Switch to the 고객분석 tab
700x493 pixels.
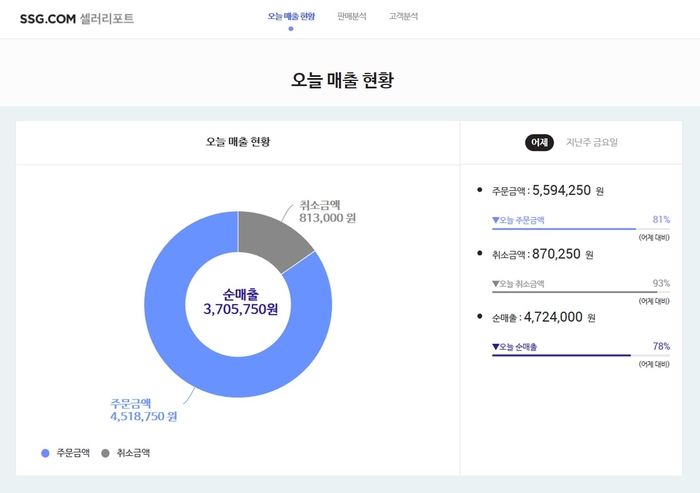pyautogui.click(x=403, y=17)
